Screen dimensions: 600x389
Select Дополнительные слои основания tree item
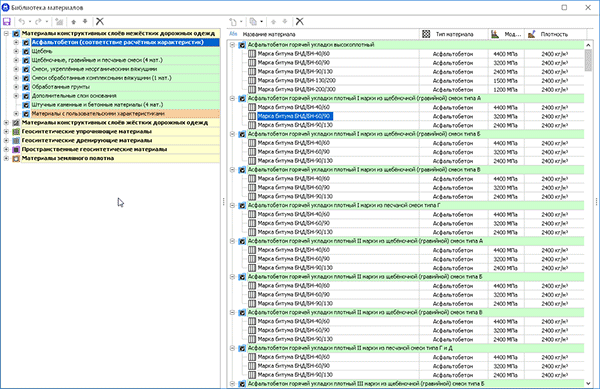coord(74,96)
